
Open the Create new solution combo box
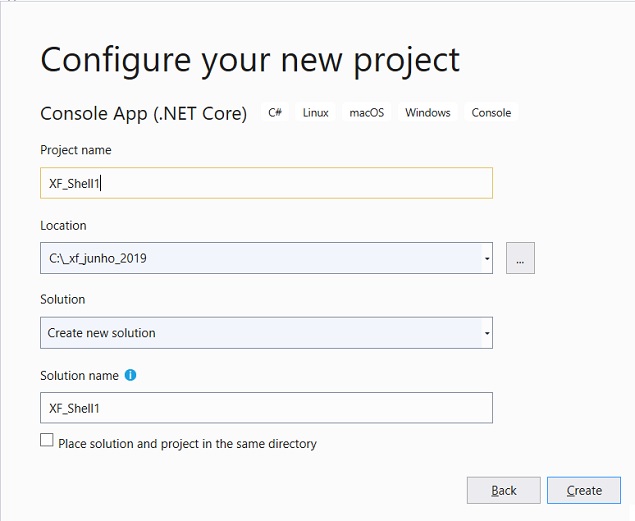click(266, 333)
